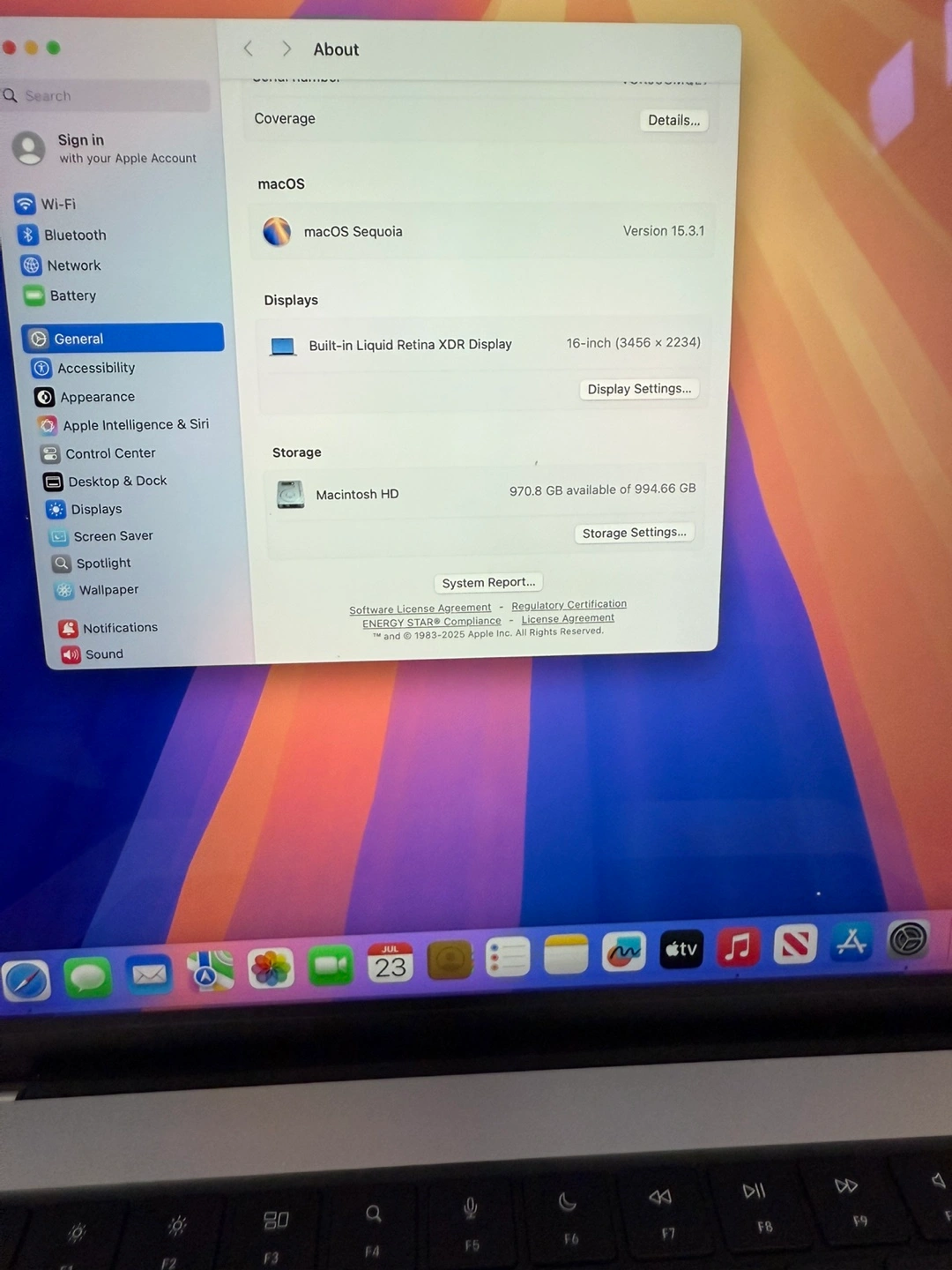Launch Messages from the Dock
This screenshot has width=952, height=1270.
pos(88,978)
